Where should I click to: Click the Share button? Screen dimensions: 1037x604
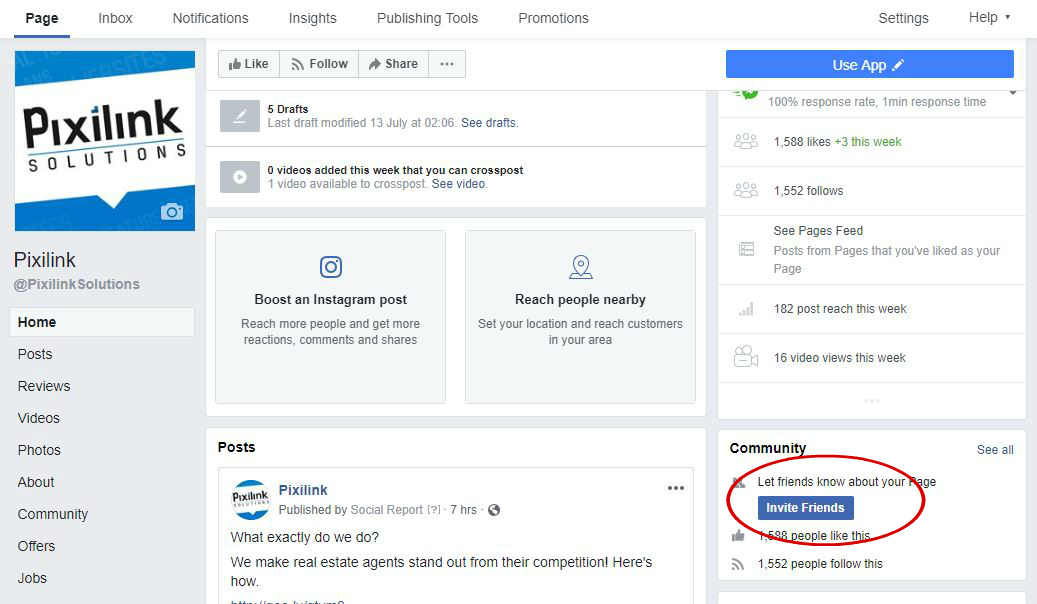pyautogui.click(x=394, y=64)
